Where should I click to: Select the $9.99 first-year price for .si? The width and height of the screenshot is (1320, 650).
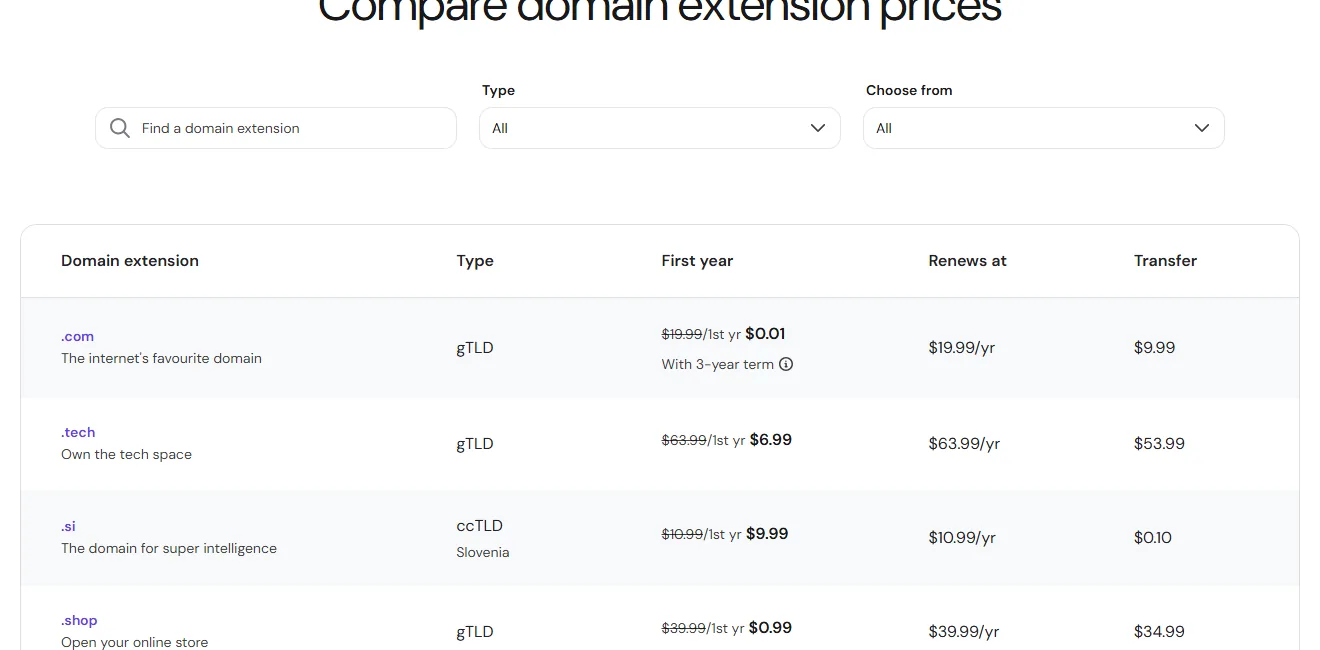click(x=767, y=534)
